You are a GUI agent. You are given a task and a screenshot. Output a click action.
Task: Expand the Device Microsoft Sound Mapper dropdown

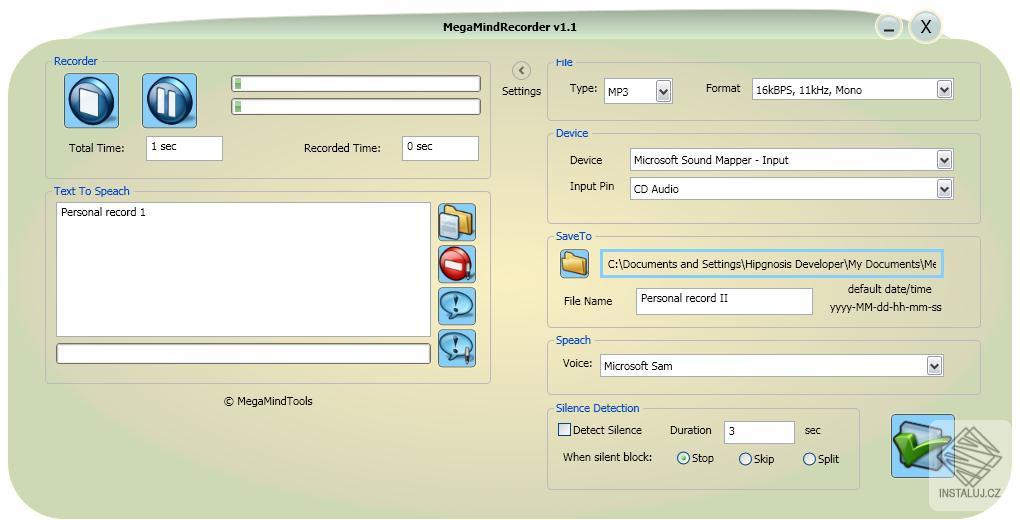[945, 159]
